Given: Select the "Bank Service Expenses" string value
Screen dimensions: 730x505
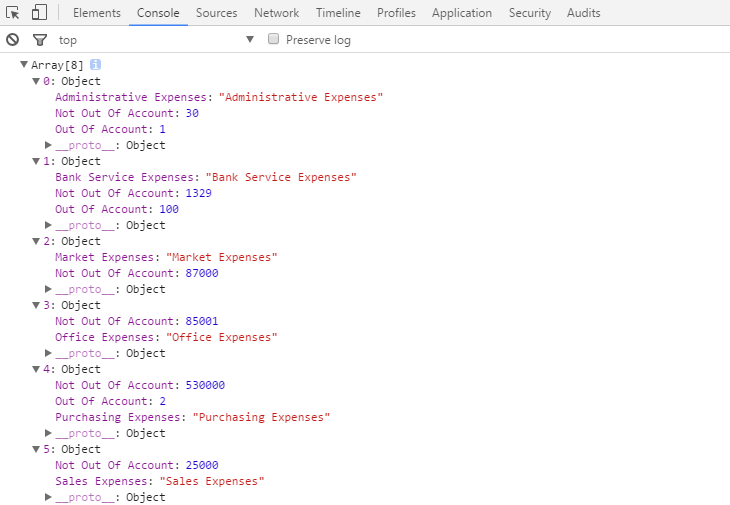Looking at the screenshot, I should [x=278, y=177].
